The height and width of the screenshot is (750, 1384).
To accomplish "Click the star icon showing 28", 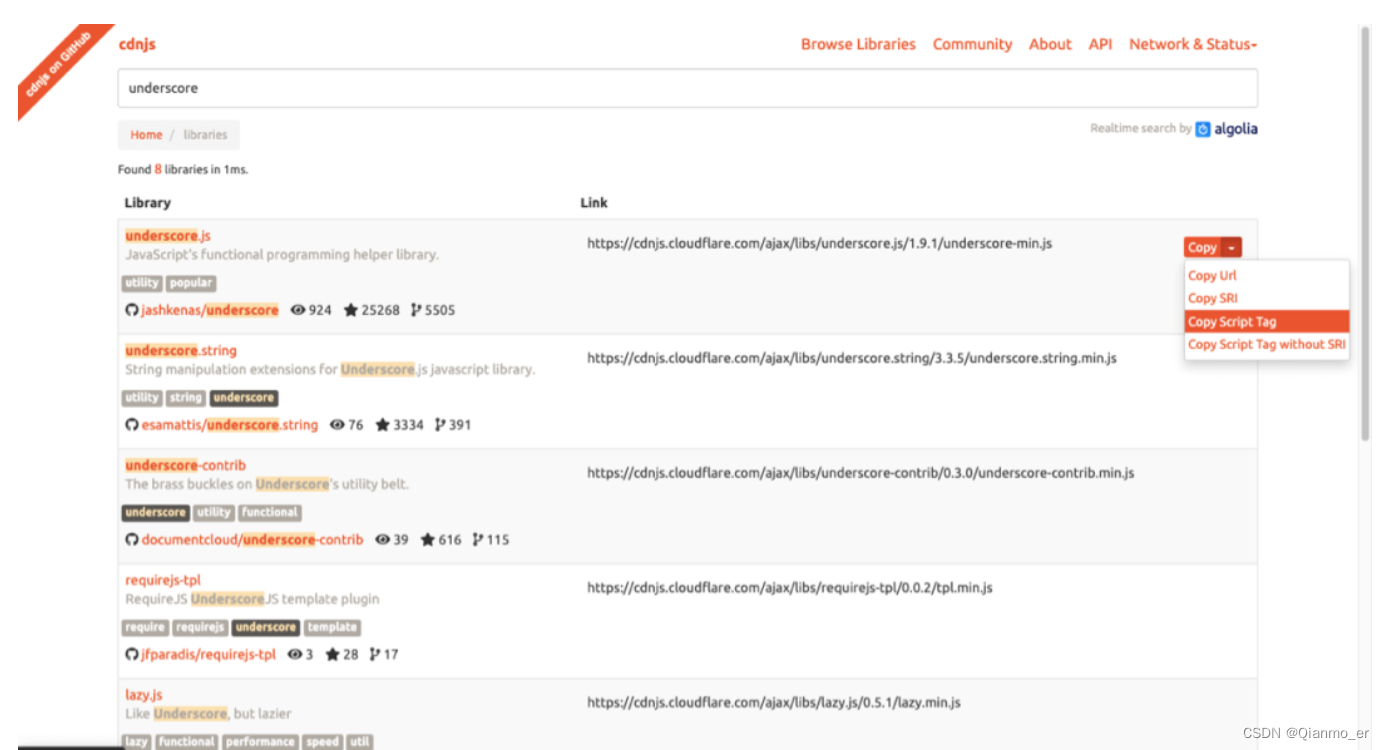I will point(332,655).
